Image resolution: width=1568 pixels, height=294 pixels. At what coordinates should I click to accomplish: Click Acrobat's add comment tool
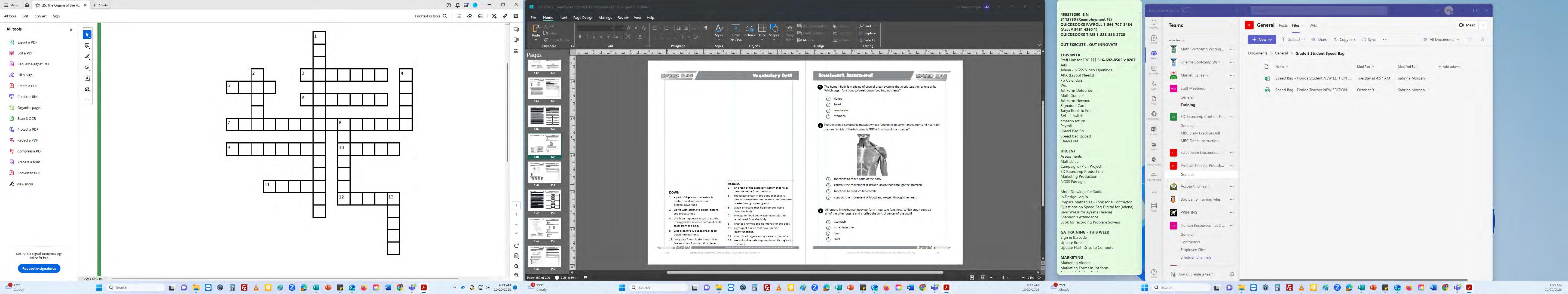pos(87,46)
